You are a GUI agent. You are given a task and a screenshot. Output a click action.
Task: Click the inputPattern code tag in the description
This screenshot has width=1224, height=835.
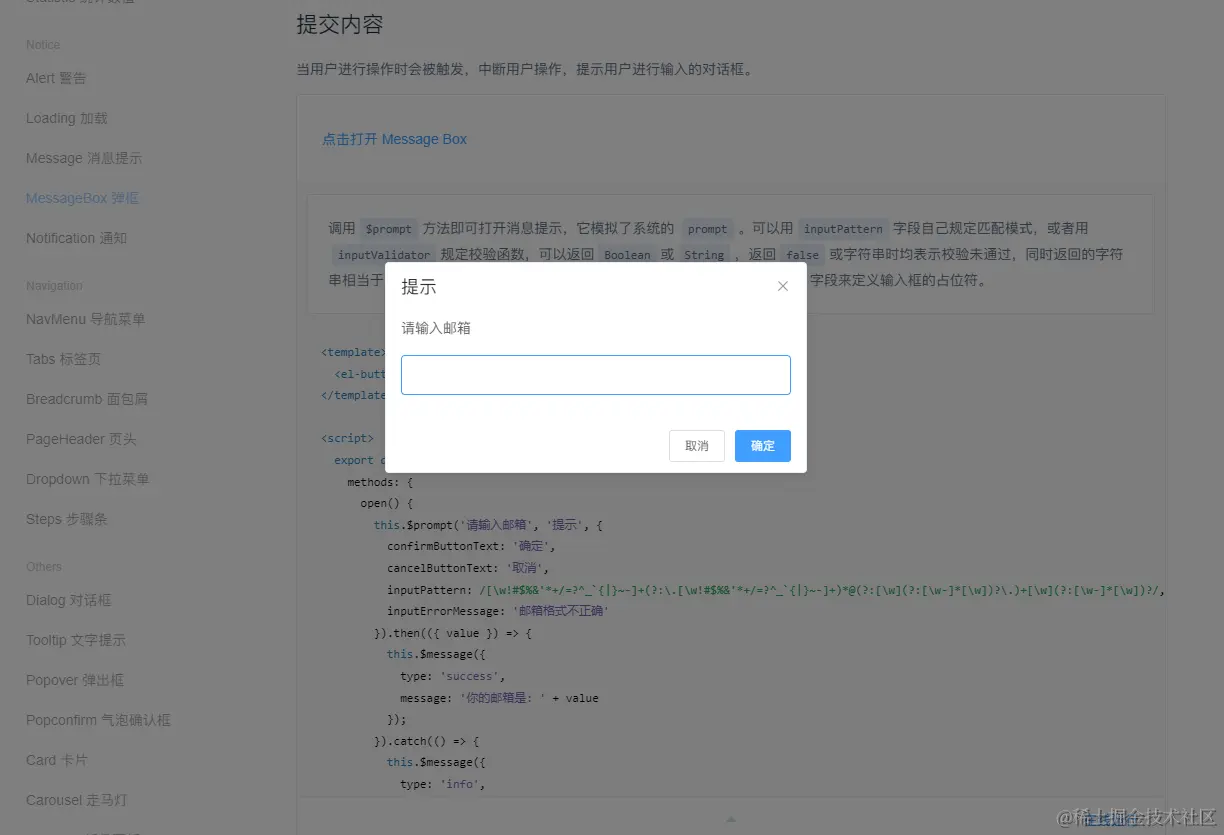tap(843, 229)
